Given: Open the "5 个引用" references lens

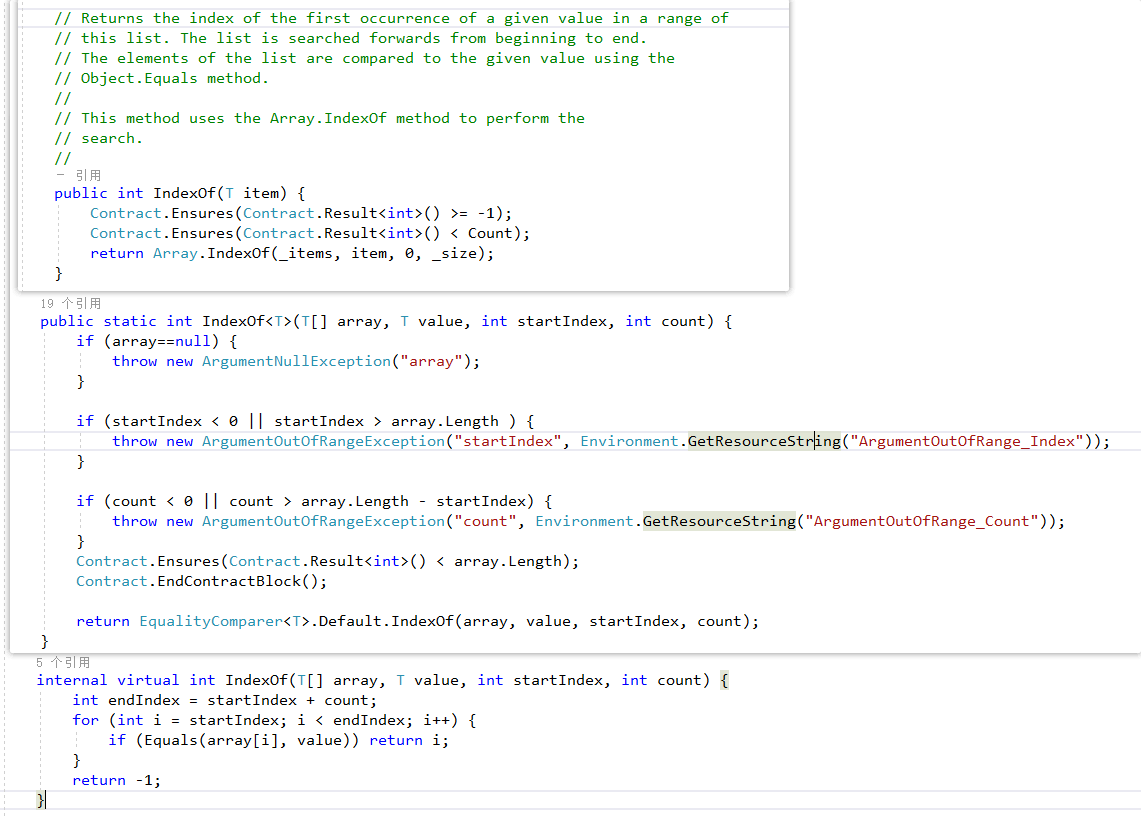Looking at the screenshot, I should click(63, 662).
